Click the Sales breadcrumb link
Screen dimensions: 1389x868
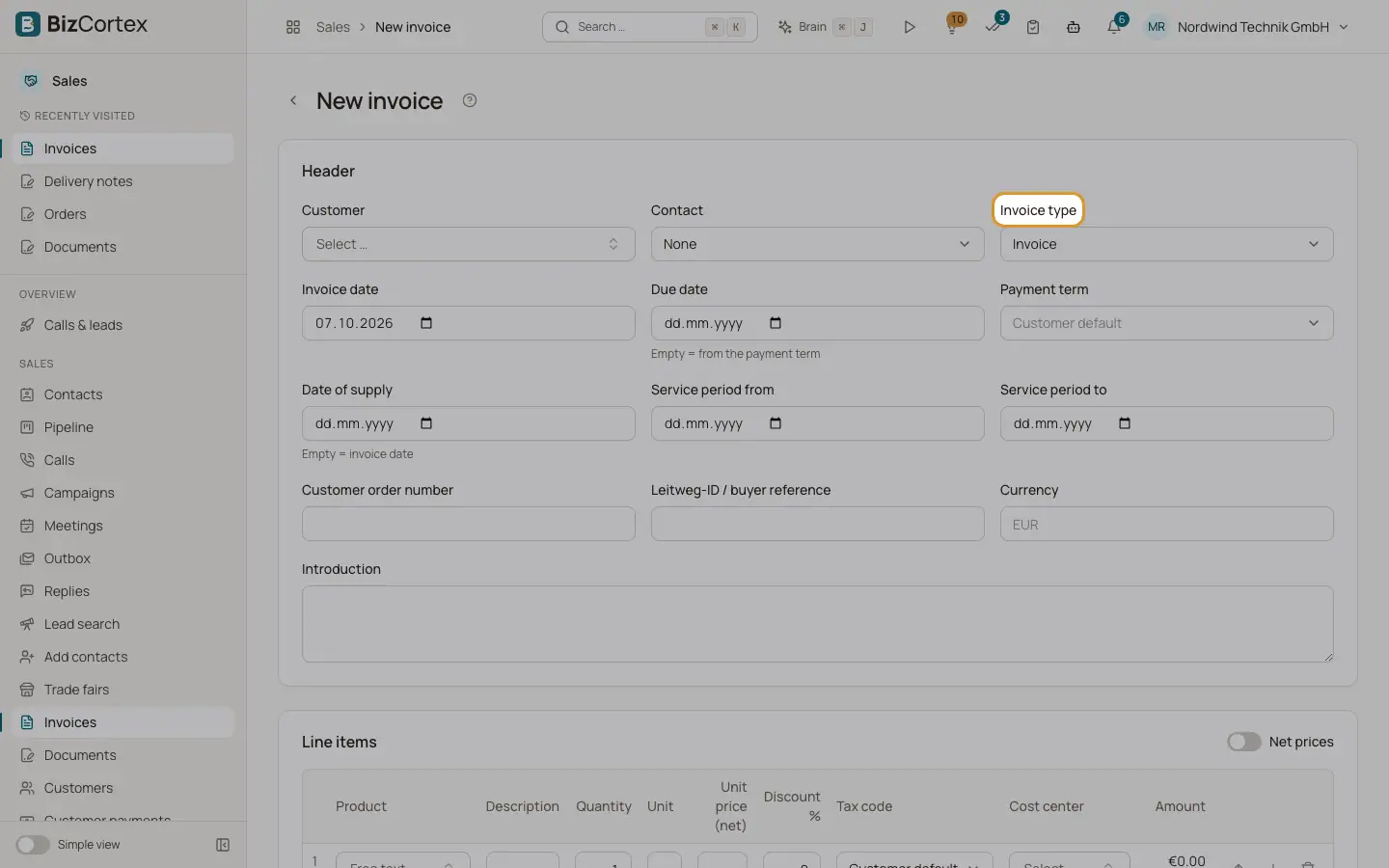click(x=333, y=27)
